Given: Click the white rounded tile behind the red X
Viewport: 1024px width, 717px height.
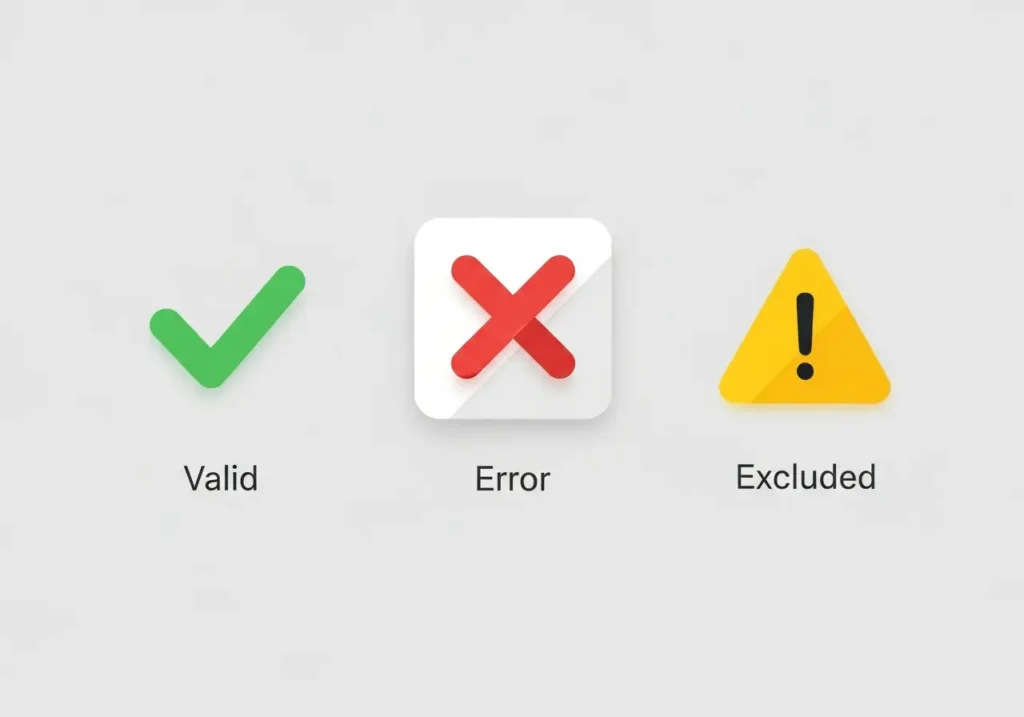Looking at the screenshot, I should [x=513, y=318].
